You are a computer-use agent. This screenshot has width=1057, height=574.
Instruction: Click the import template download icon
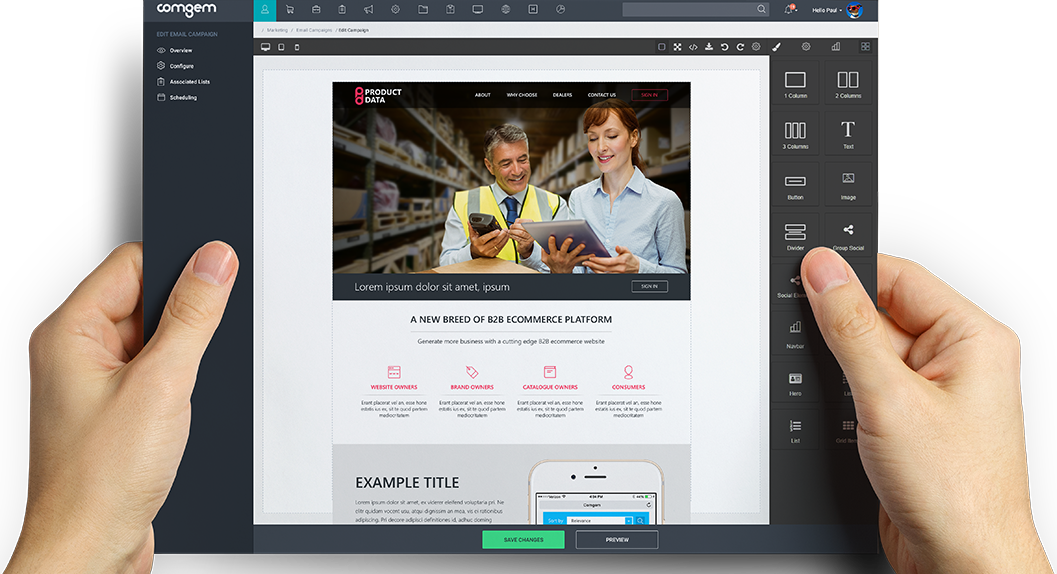coord(708,47)
